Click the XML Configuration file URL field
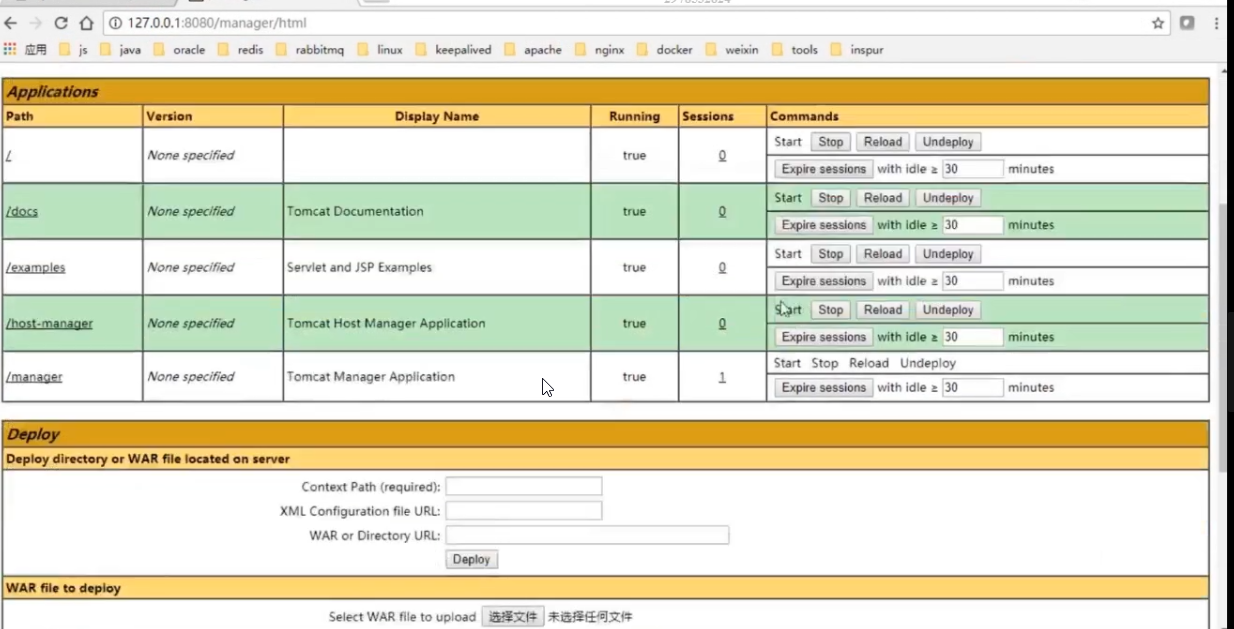 click(524, 511)
